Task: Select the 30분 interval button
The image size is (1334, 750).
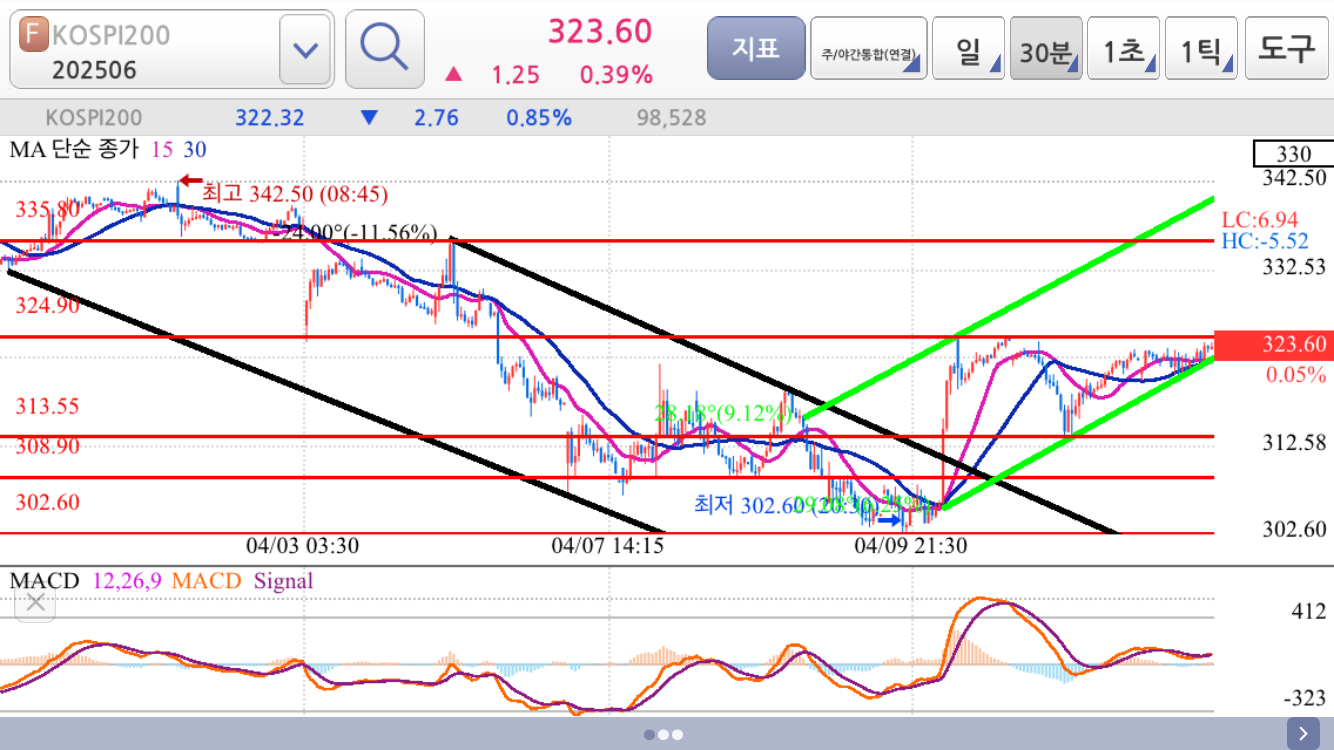Action: tap(1045, 49)
